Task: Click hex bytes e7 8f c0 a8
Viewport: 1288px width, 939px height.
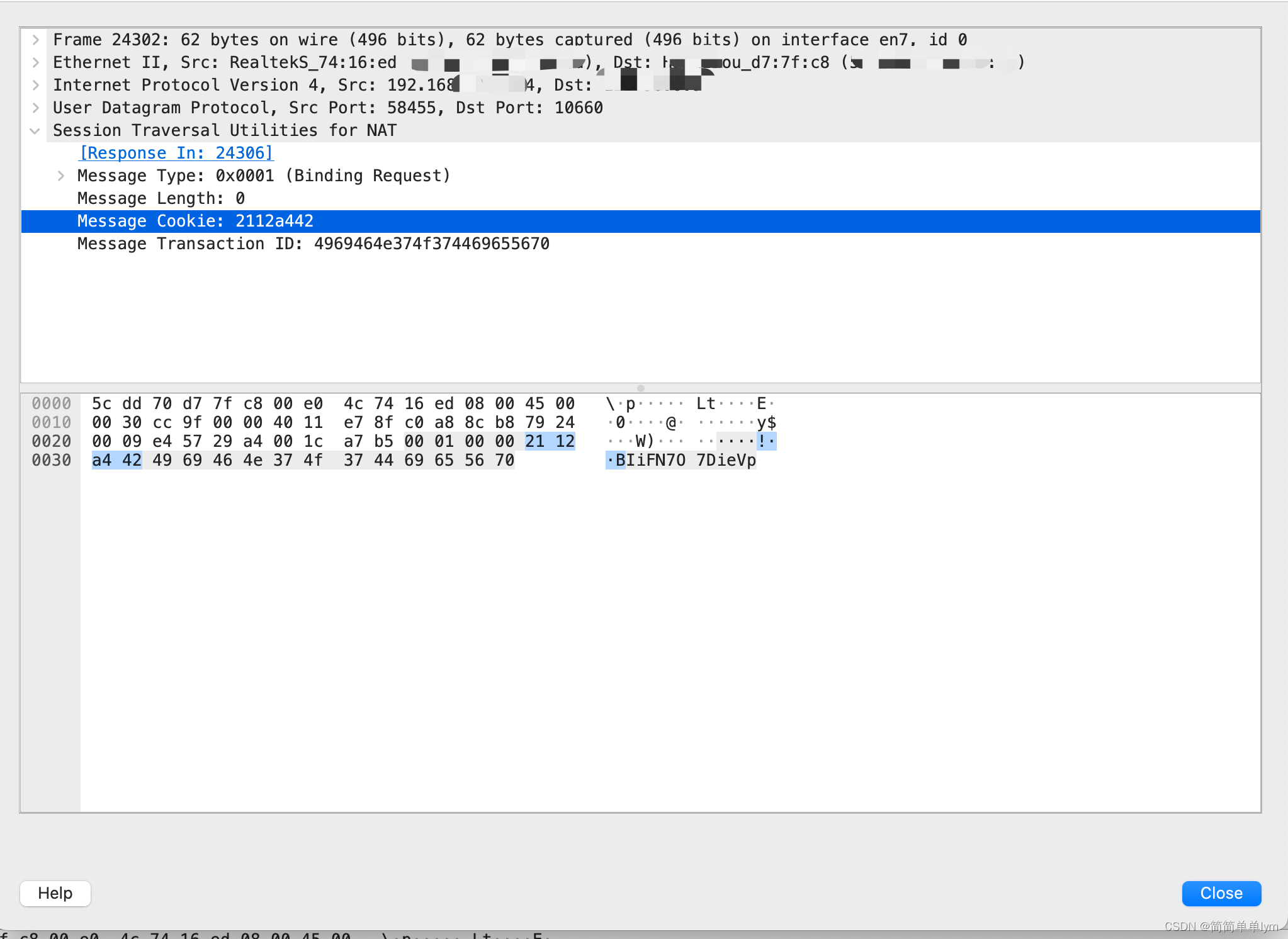Action: [x=399, y=422]
